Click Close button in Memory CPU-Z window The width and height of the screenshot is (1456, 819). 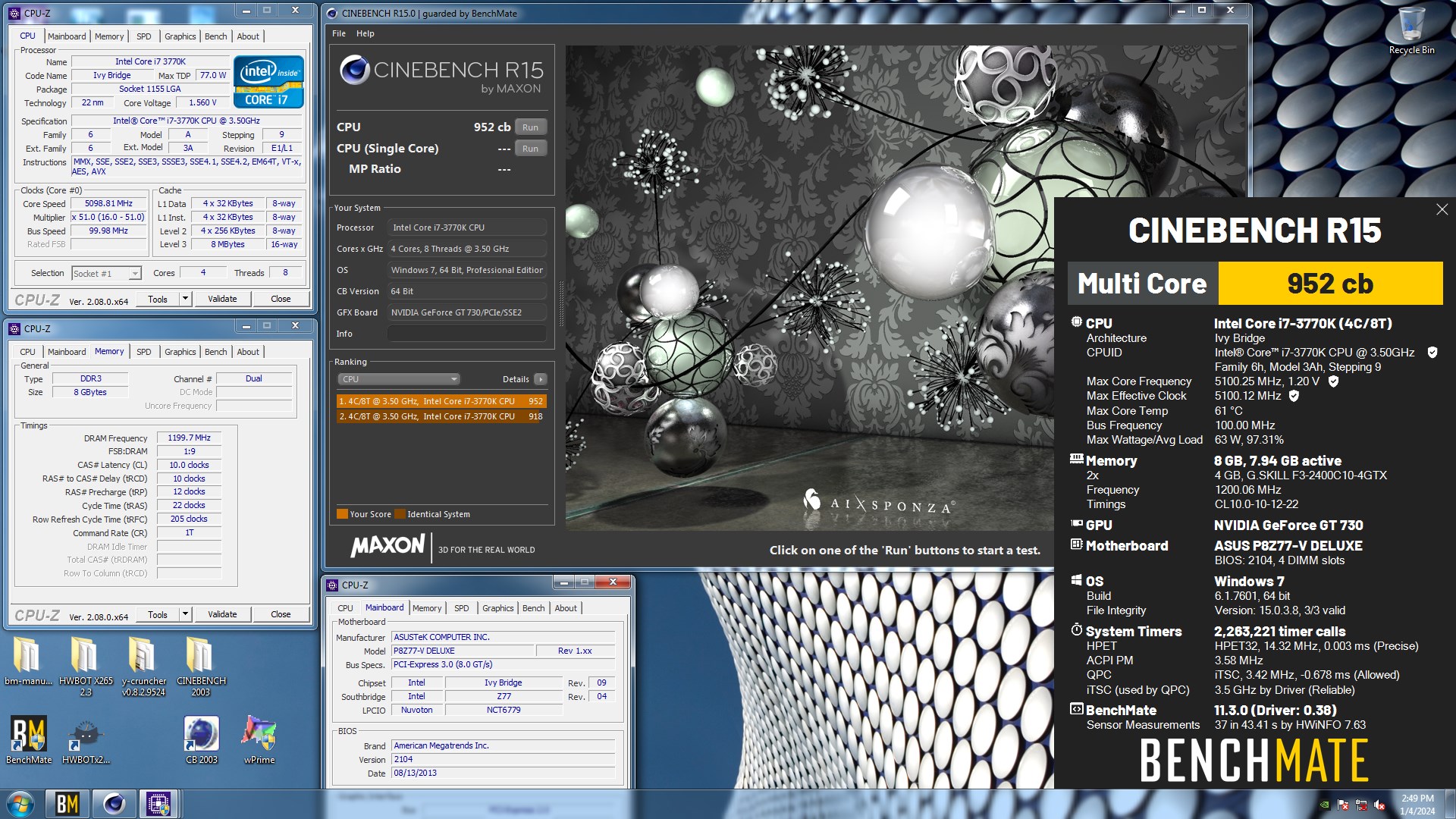coord(281,614)
